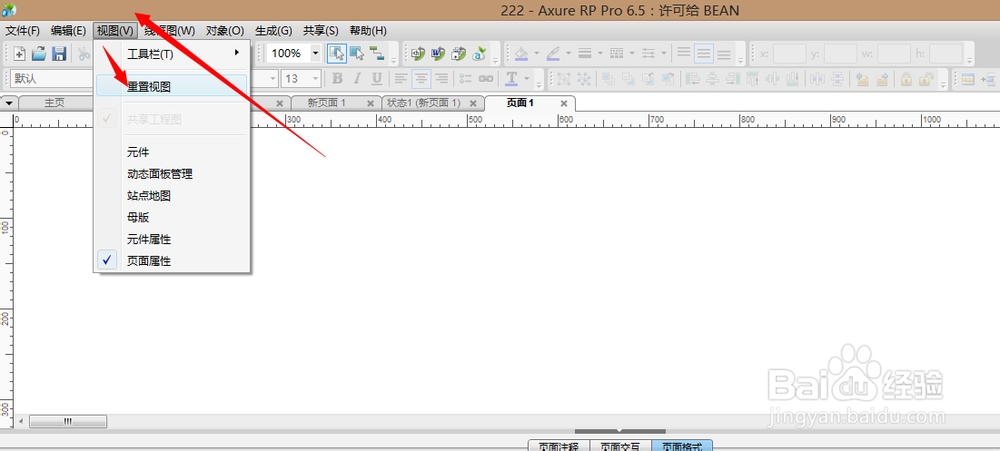
Task: Align text left icon
Action: [x=401, y=78]
